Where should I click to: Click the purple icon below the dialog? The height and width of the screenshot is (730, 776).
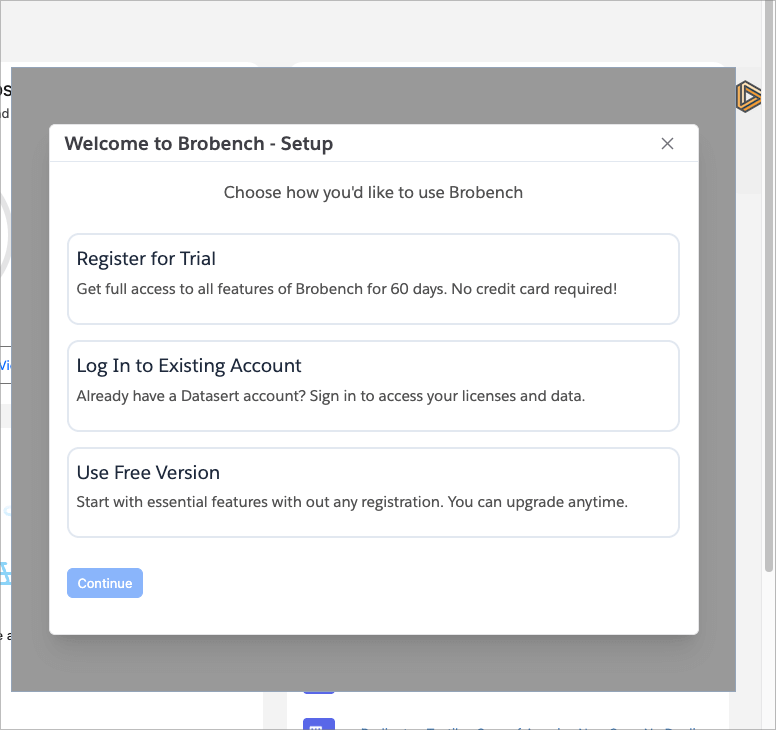[317, 725]
